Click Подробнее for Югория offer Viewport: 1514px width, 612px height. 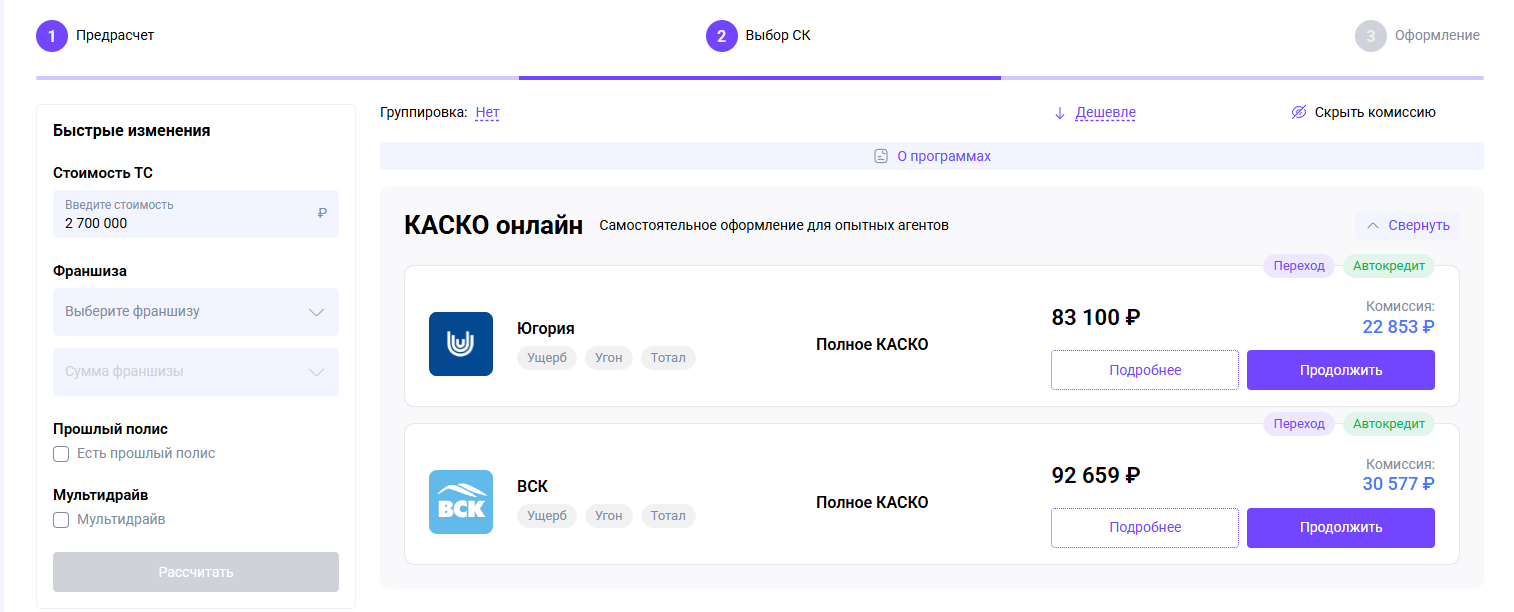point(1145,370)
